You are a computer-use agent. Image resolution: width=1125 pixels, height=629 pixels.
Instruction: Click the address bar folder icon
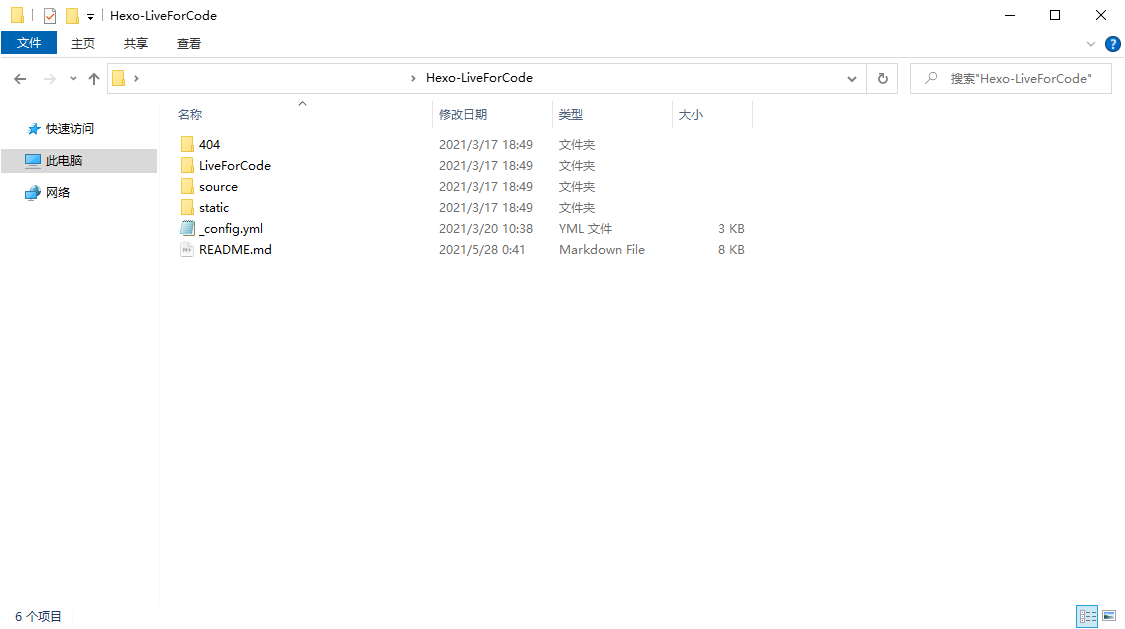[x=118, y=78]
